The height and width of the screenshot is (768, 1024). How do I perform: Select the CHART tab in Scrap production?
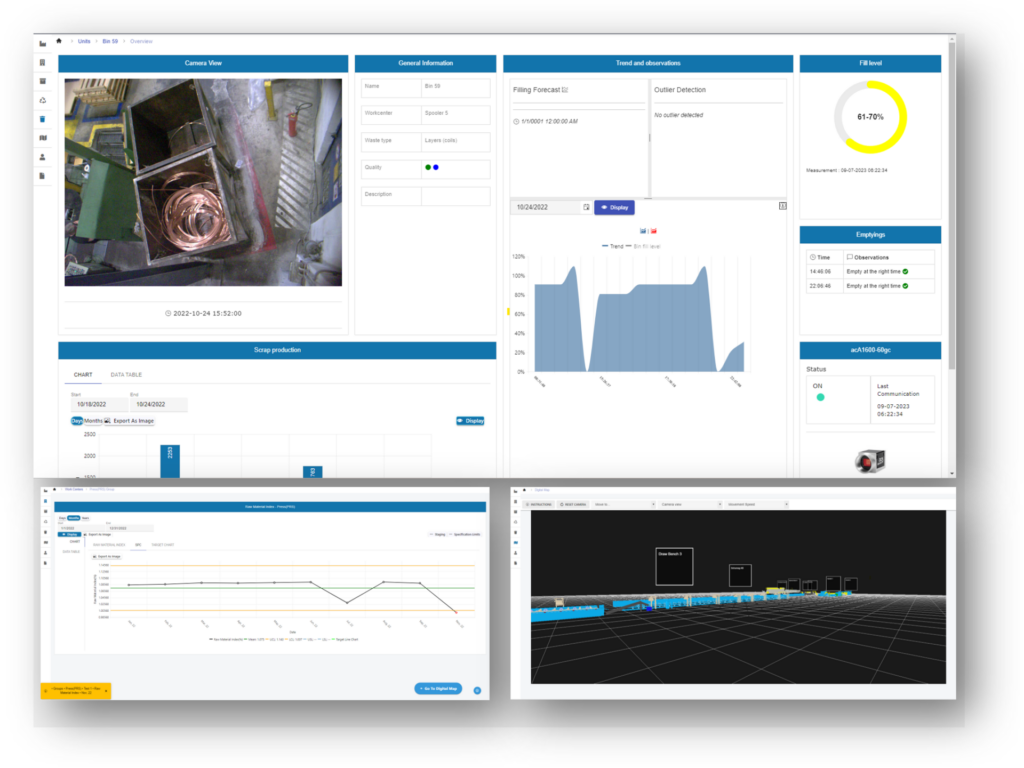point(83,372)
